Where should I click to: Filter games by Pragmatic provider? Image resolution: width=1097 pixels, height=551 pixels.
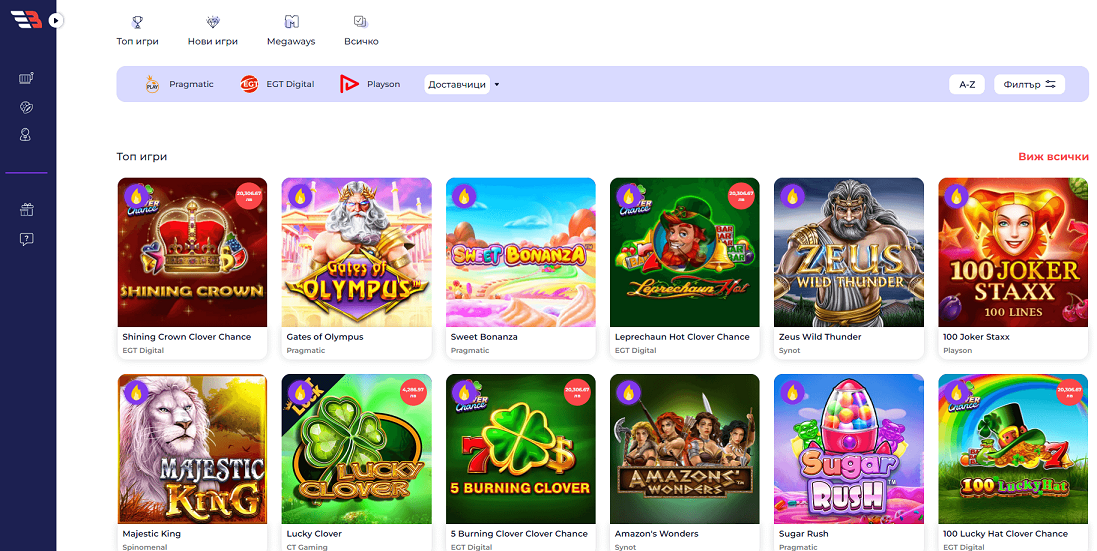tap(180, 84)
